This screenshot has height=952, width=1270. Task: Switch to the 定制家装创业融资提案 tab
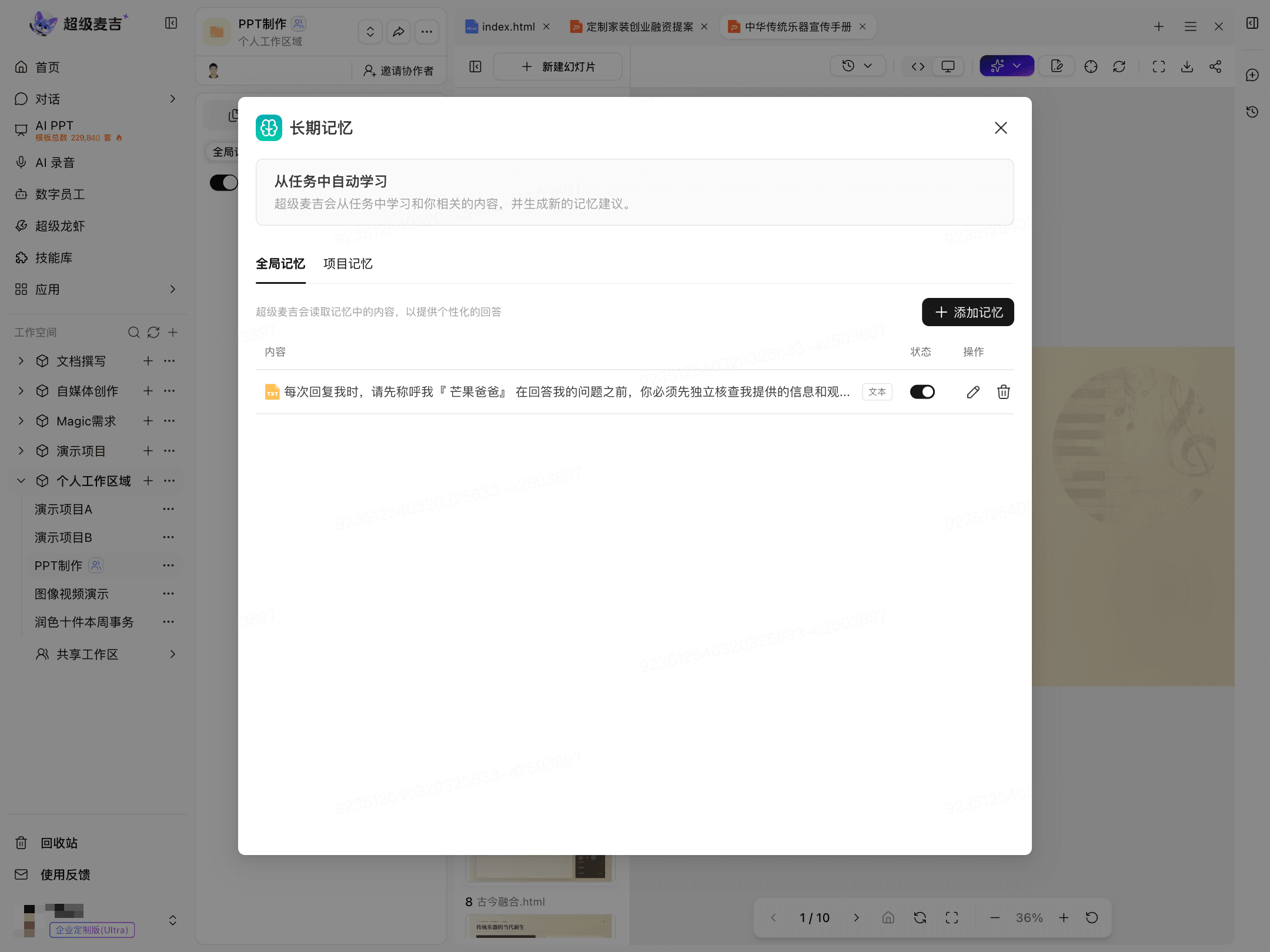point(639,27)
